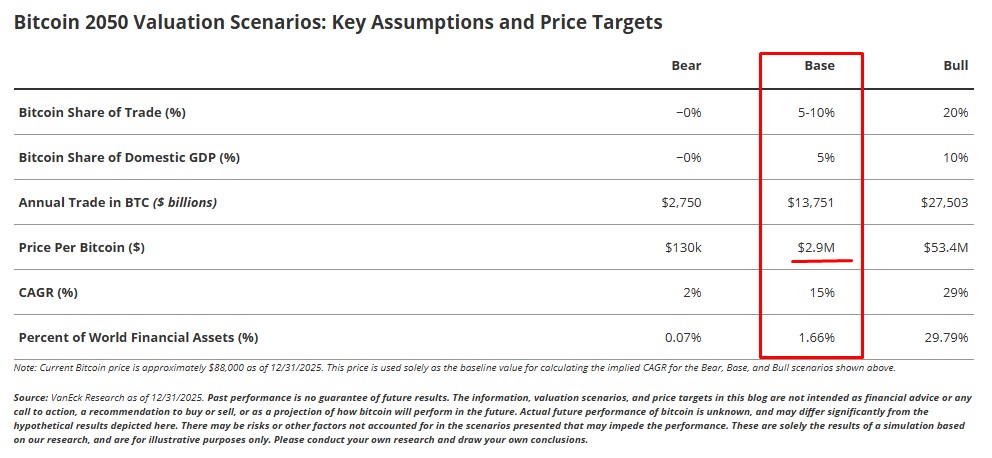Click the Bear column header

pos(686,66)
